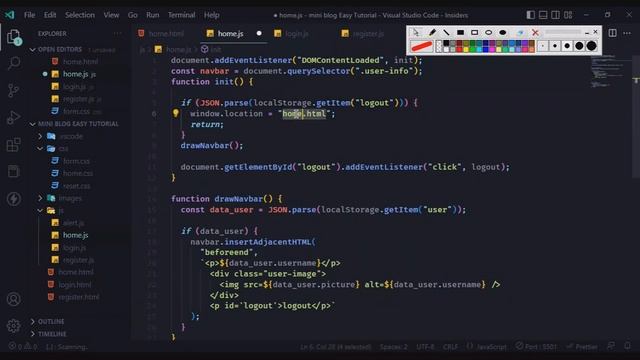Open the Customize Layout icon
This screenshot has height=360, width=640.
tap(568, 15)
